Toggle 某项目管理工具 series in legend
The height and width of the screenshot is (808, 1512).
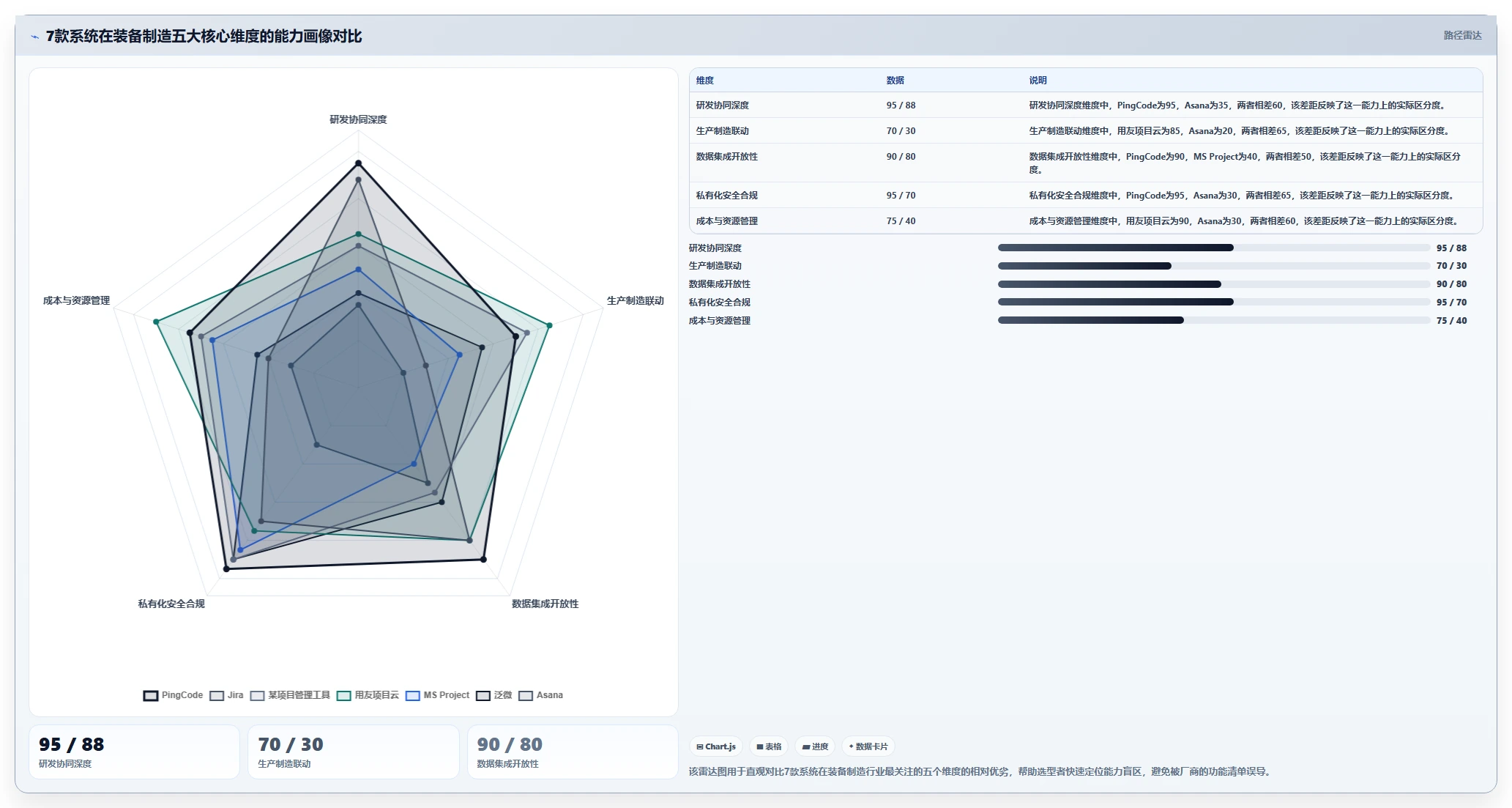coord(290,695)
